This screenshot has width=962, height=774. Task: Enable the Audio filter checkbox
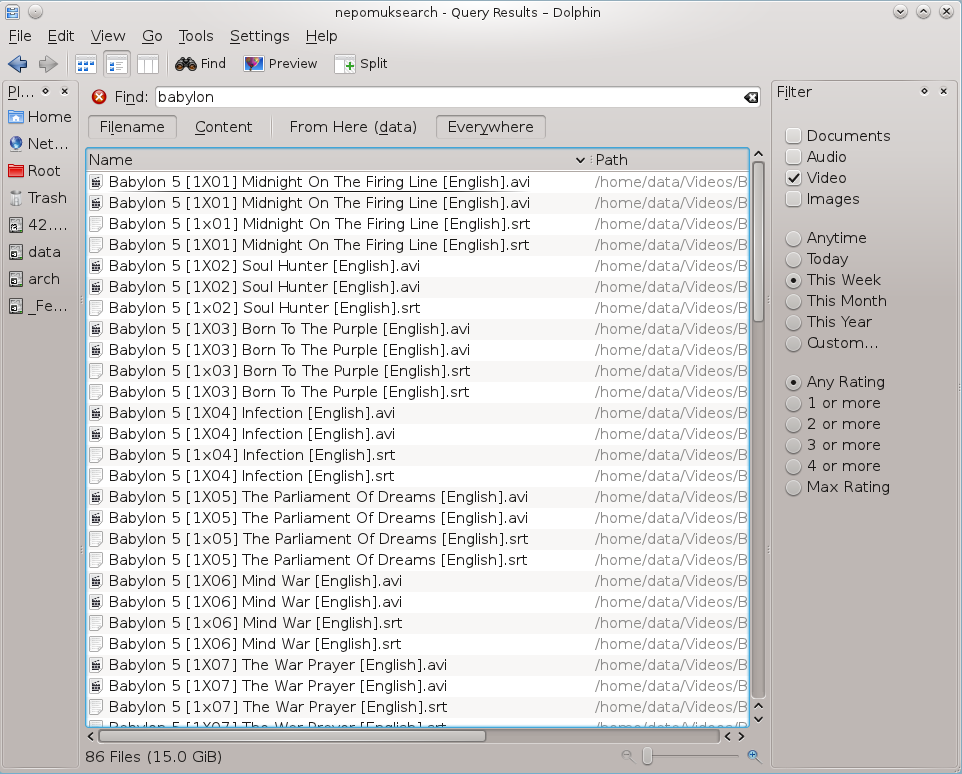tap(816, 156)
